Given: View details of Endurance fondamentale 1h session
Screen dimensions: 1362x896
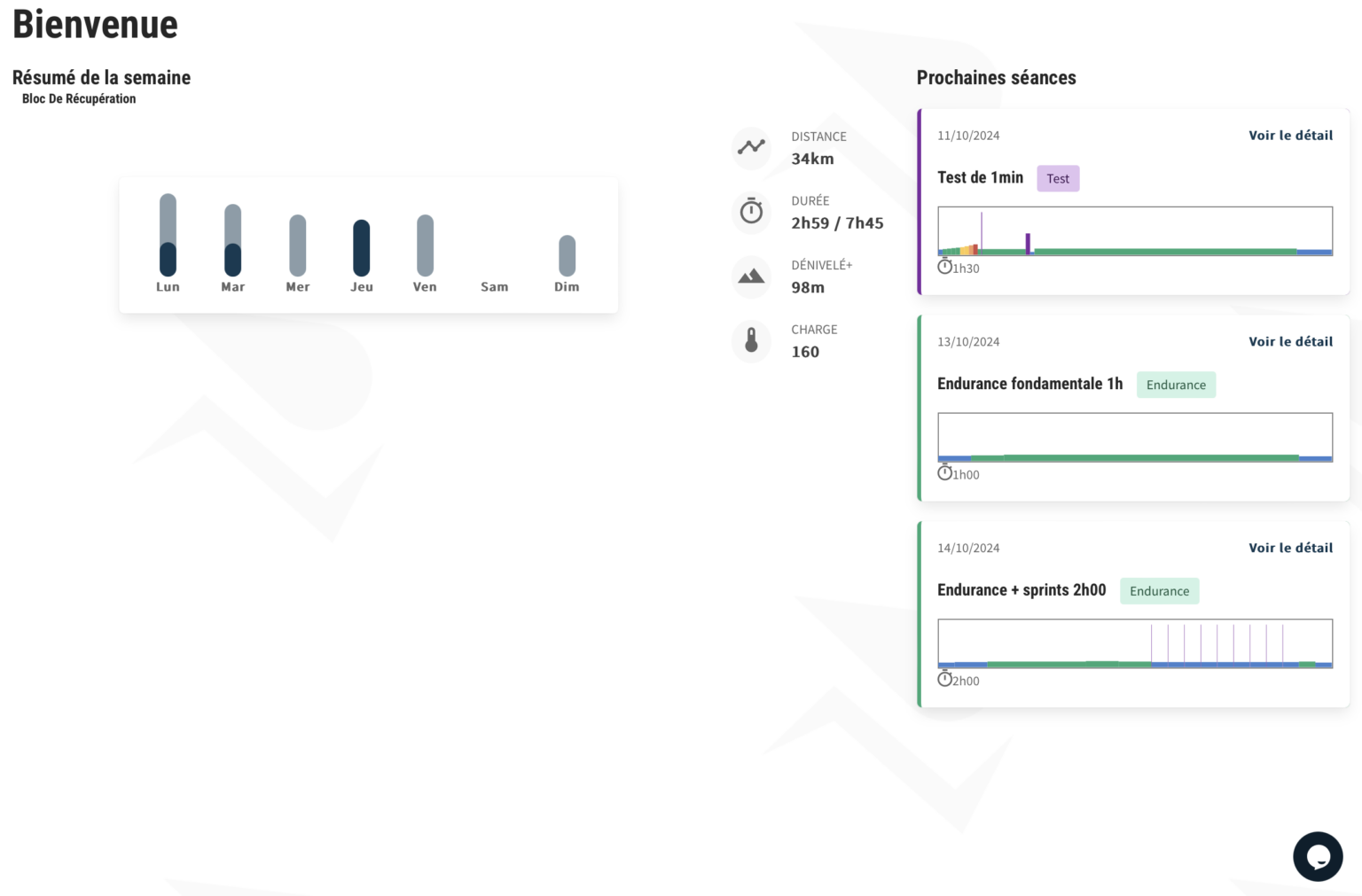Looking at the screenshot, I should click(x=1290, y=342).
